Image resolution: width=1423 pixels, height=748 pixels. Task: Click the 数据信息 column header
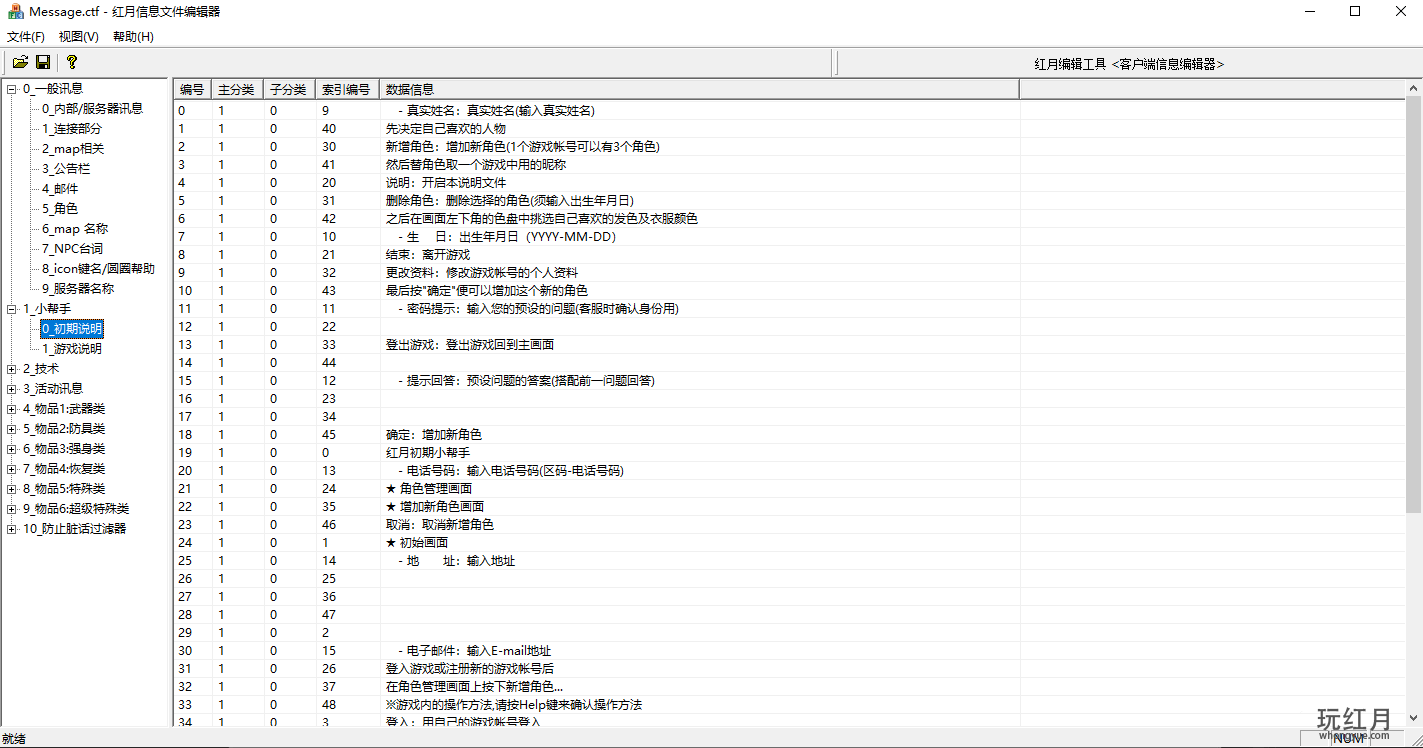(x=699, y=89)
